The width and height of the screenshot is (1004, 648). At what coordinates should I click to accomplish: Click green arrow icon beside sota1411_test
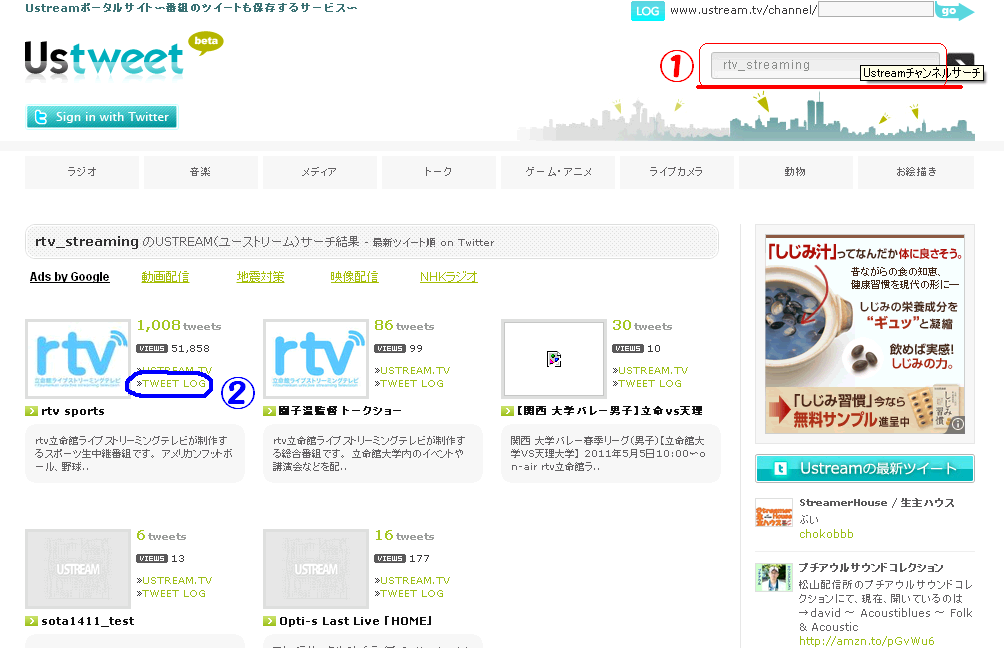point(31,621)
